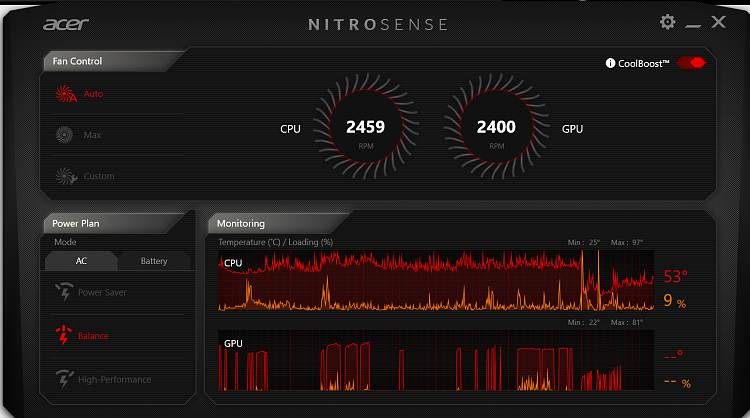
Task: Open settings with the gear icon
Action: tap(668, 22)
